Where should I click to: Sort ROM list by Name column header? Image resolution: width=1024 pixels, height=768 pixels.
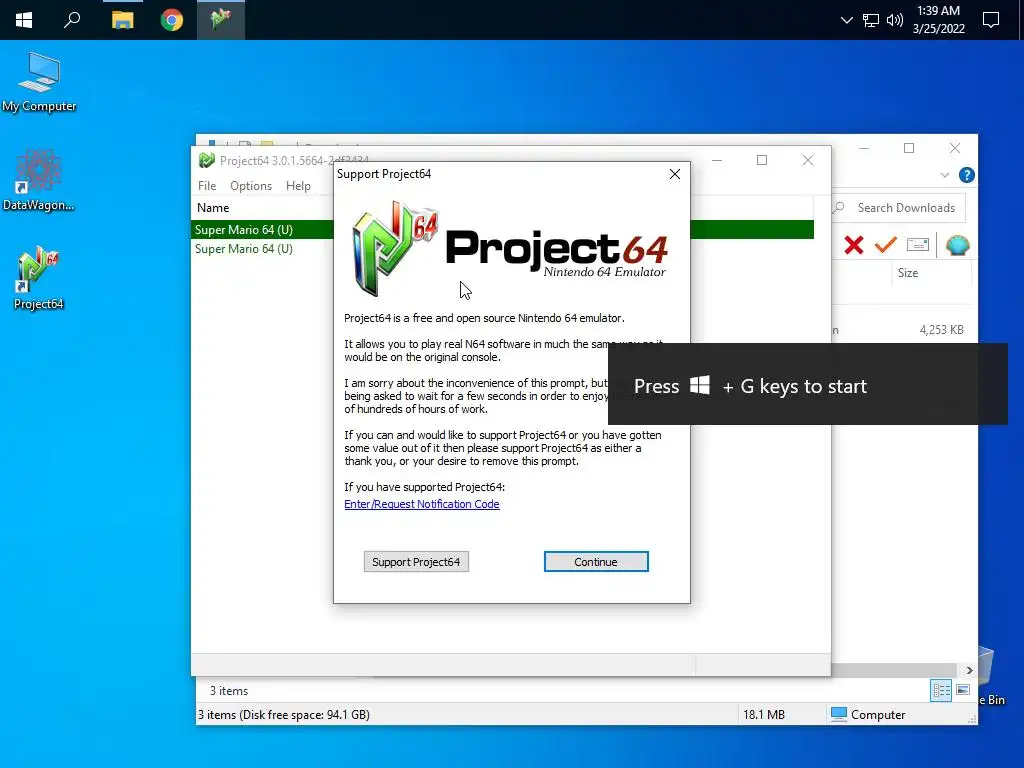coord(213,208)
